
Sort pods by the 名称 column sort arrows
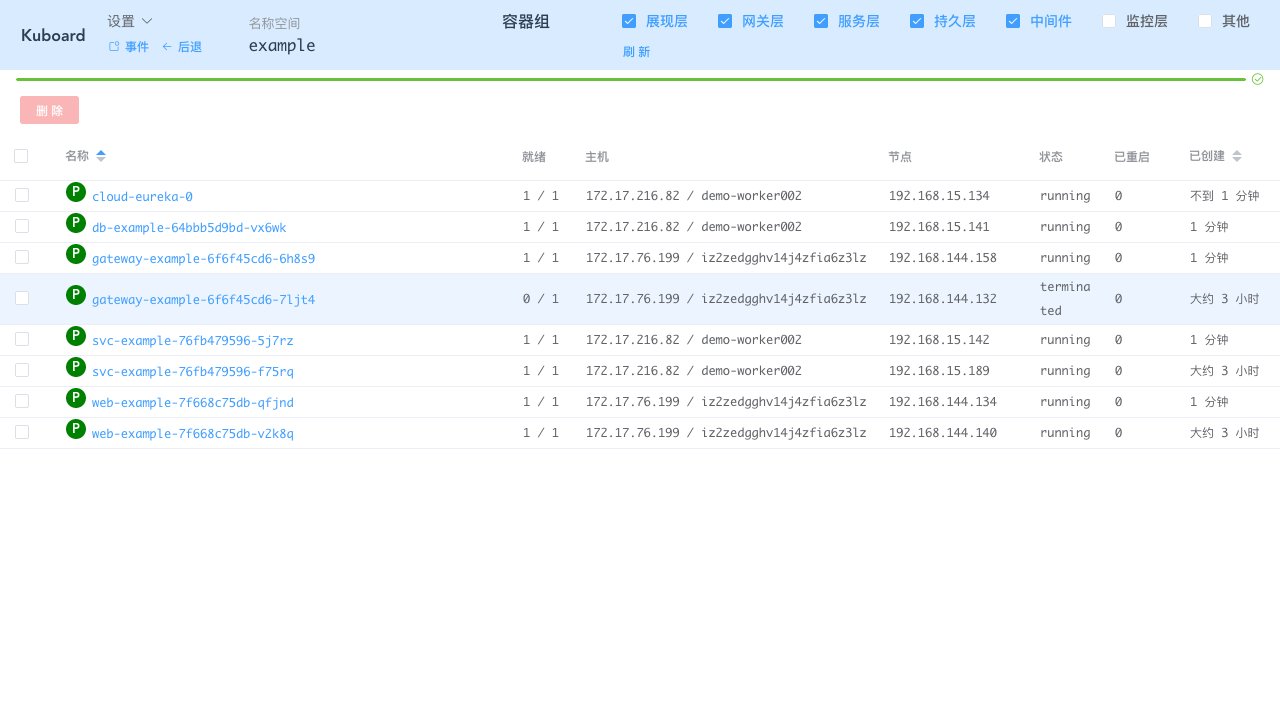(x=101, y=156)
